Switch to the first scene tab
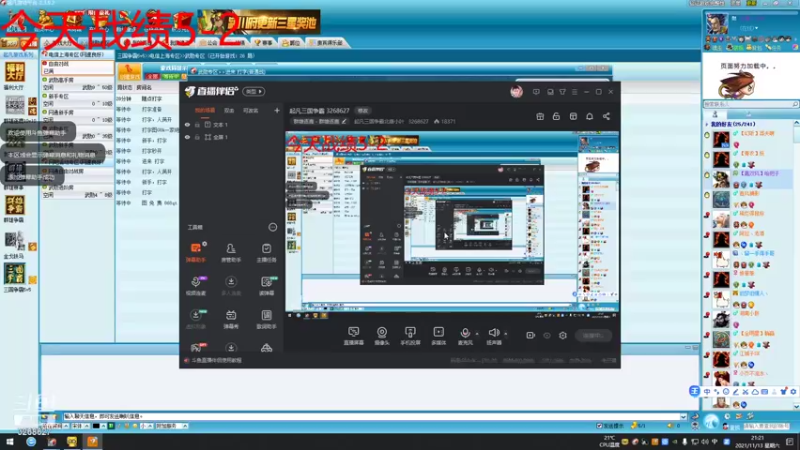 pyautogui.click(x=205, y=110)
